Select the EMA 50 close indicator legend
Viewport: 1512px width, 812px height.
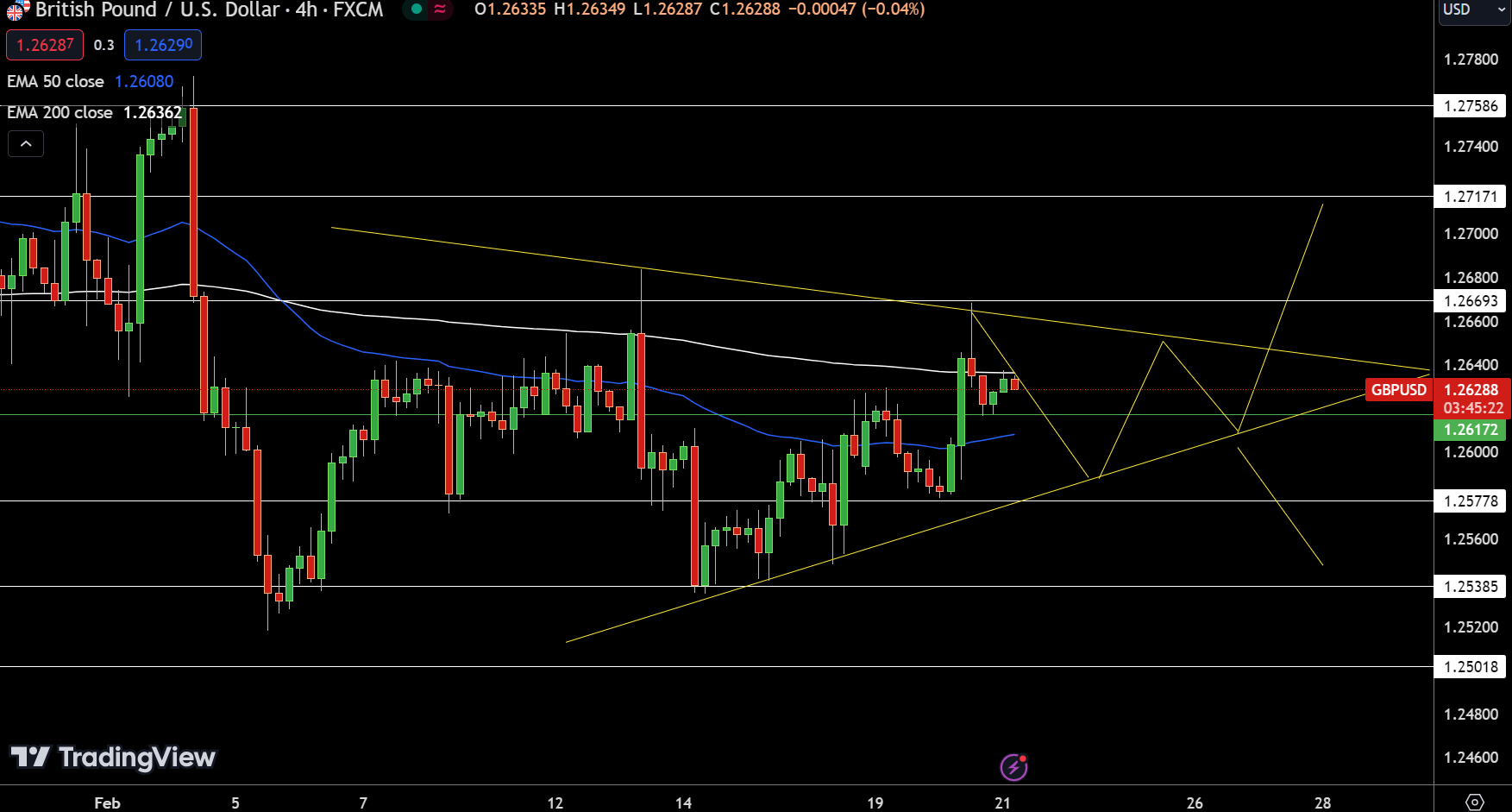(55, 81)
